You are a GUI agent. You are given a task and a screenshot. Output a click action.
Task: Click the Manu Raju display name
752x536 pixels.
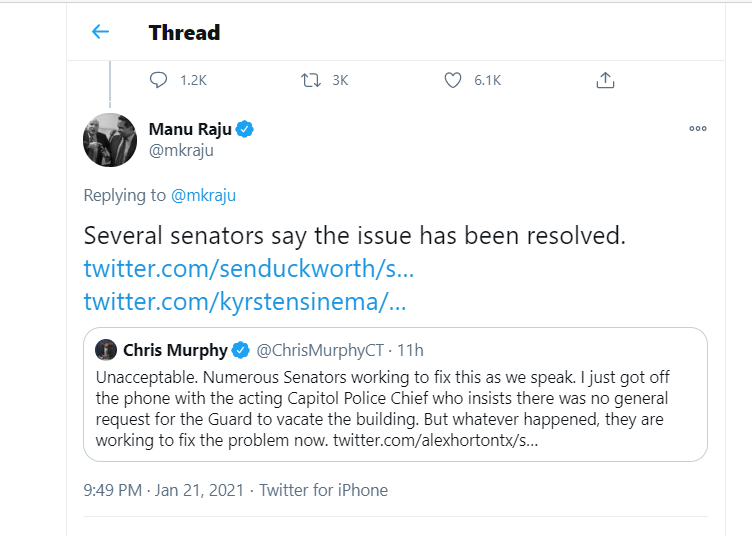pos(190,129)
